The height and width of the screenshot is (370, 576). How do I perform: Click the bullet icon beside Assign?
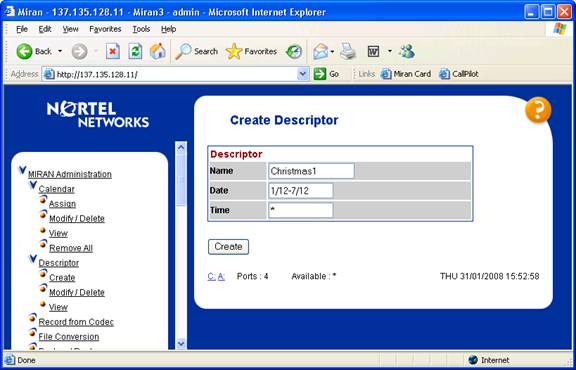(43, 199)
